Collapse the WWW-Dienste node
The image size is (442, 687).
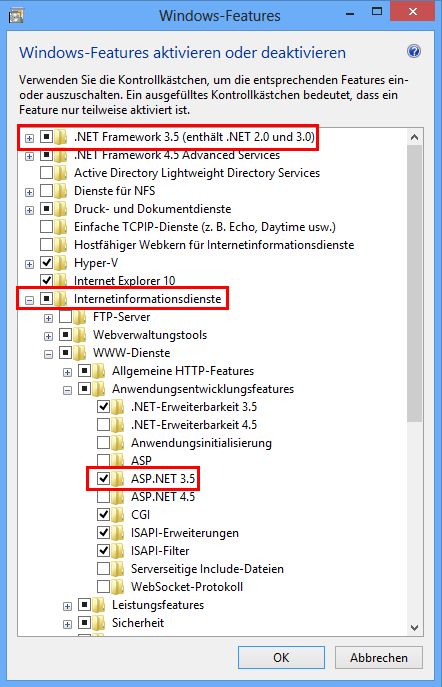pos(48,354)
